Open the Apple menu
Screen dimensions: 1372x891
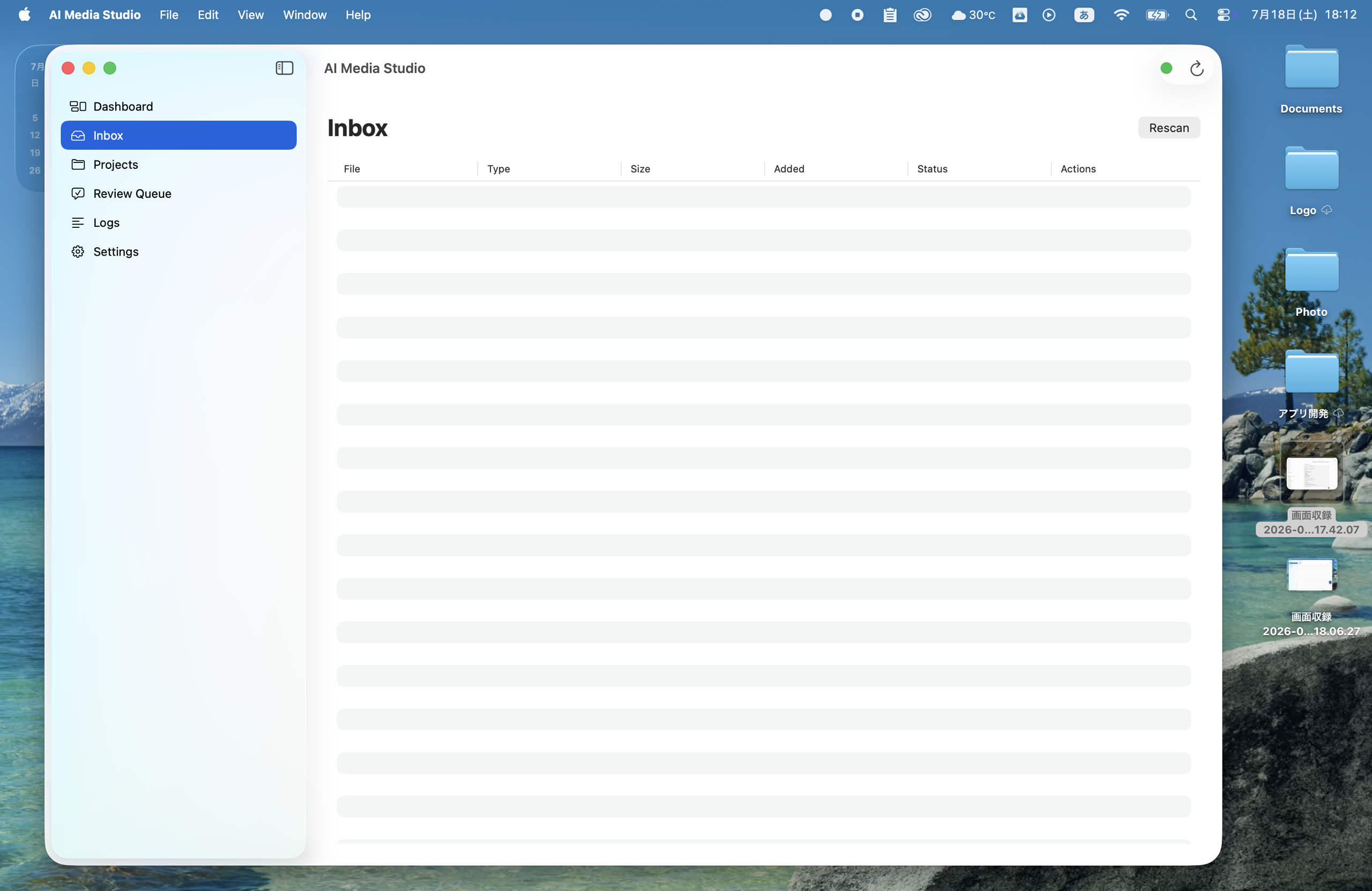24,14
